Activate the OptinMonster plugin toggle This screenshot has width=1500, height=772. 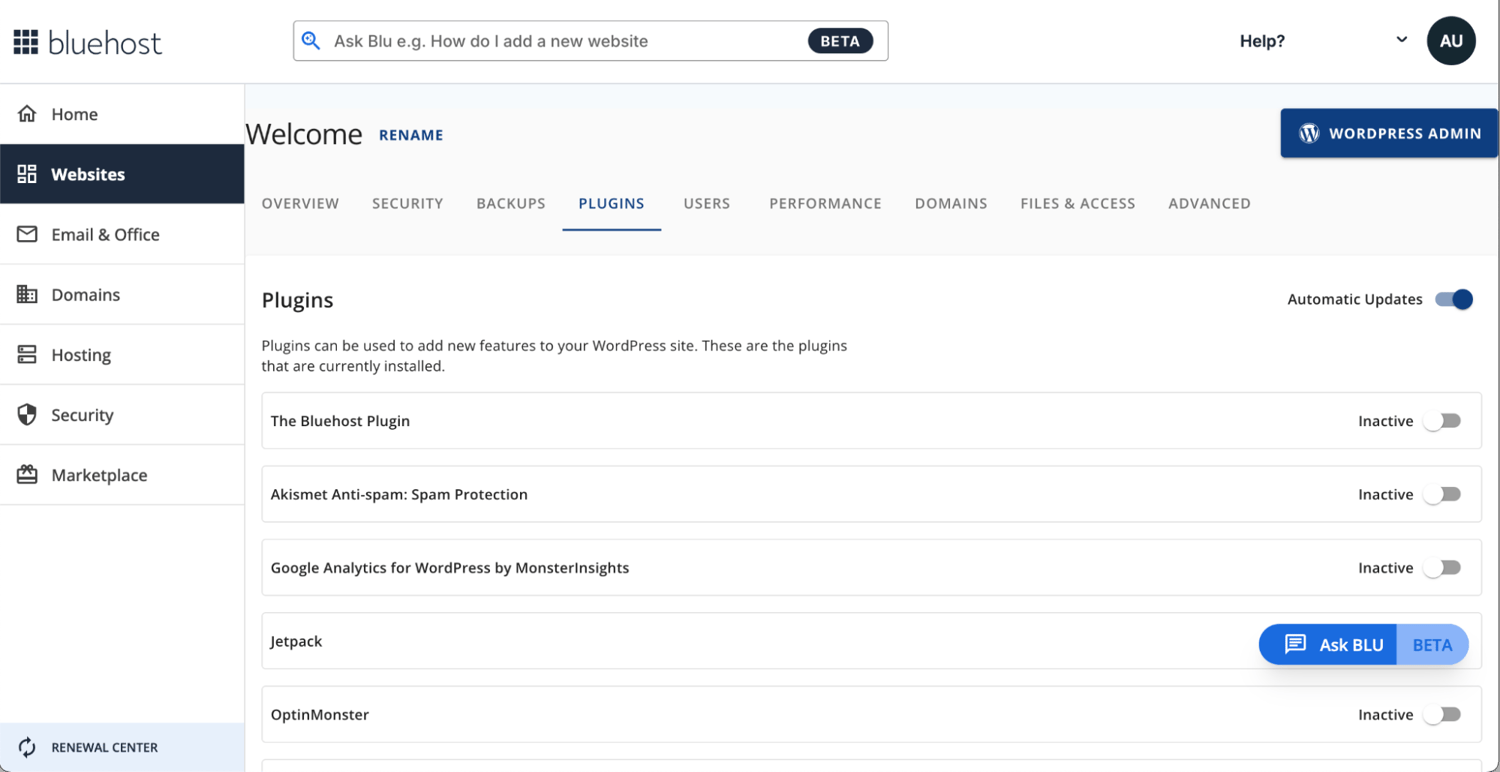(x=1442, y=715)
